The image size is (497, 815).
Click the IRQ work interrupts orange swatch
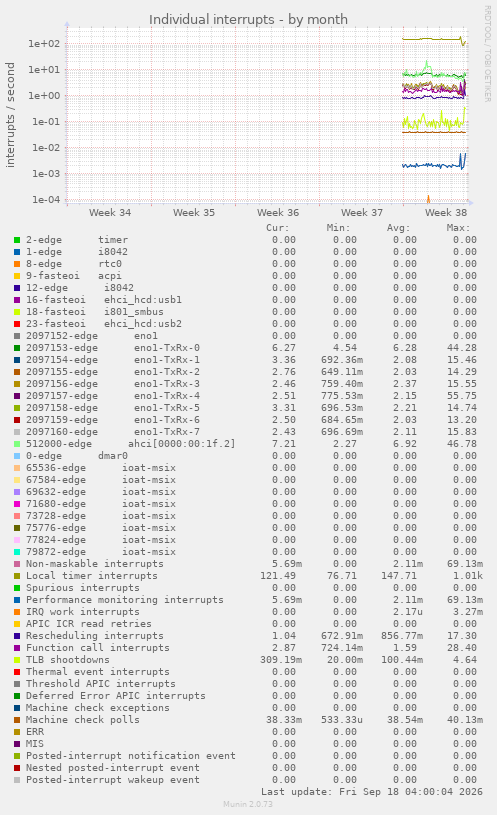17,612
